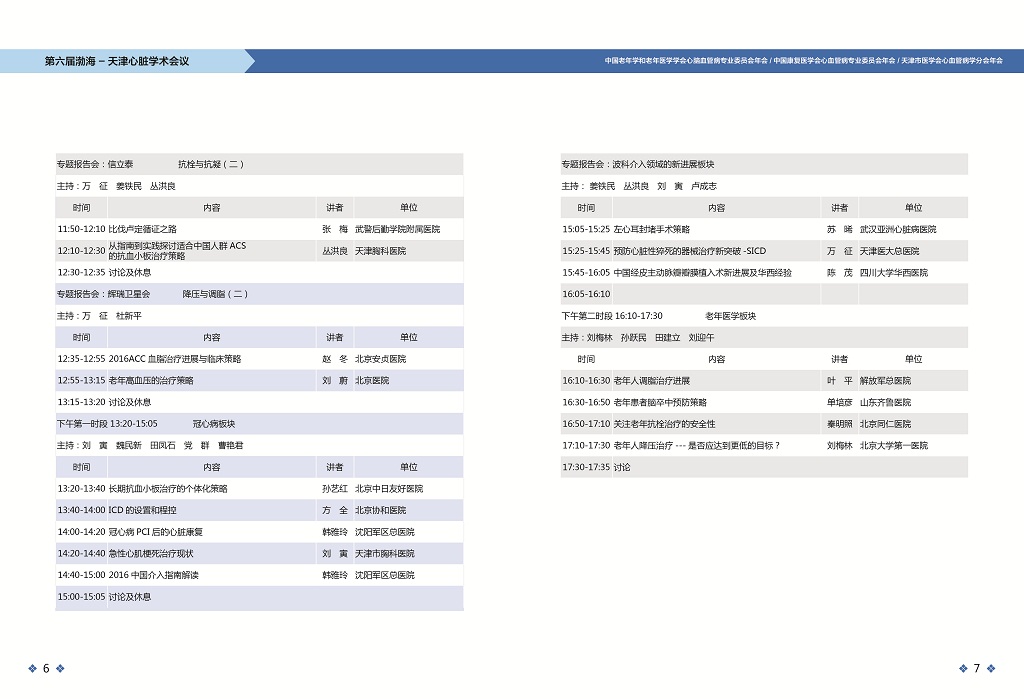Click the text '老年患者脑卒中预防策略'

click(x=660, y=402)
